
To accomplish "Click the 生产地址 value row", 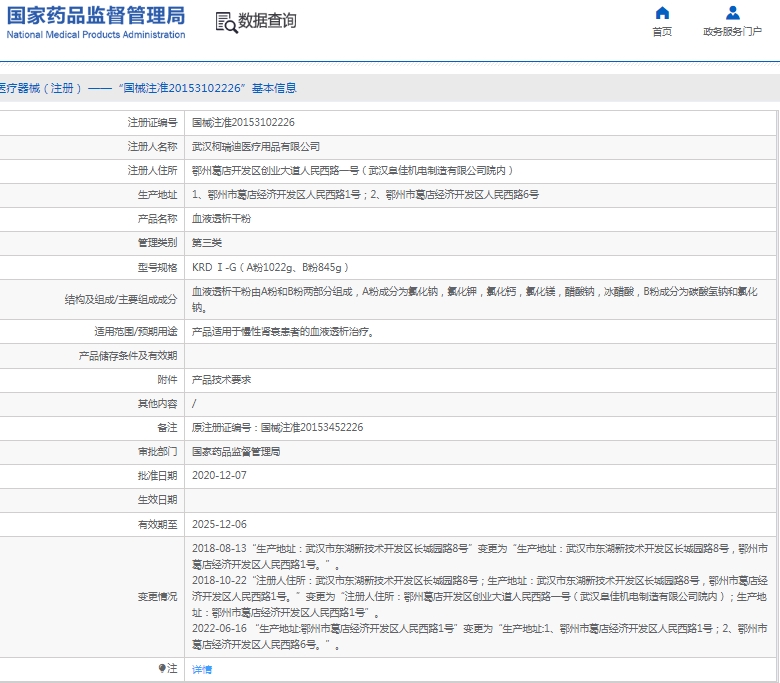I will pyautogui.click(x=365, y=195).
